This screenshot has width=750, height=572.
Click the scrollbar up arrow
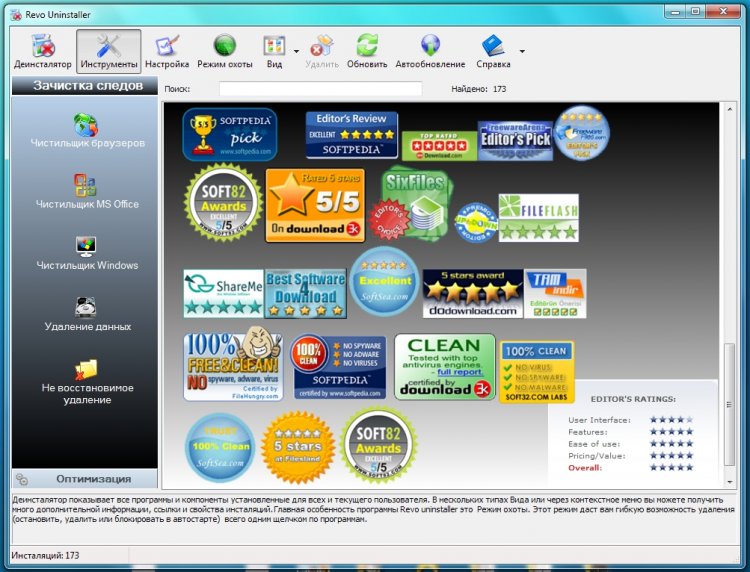pos(729,110)
